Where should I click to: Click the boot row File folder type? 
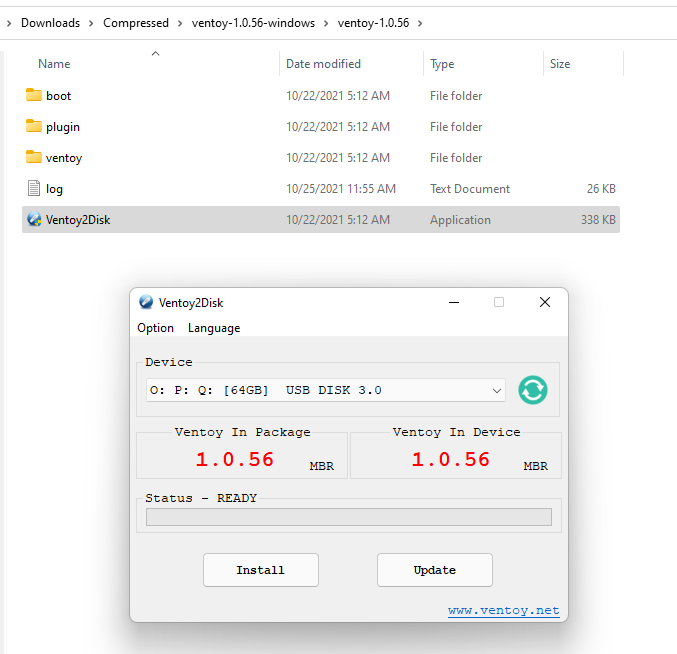click(456, 96)
